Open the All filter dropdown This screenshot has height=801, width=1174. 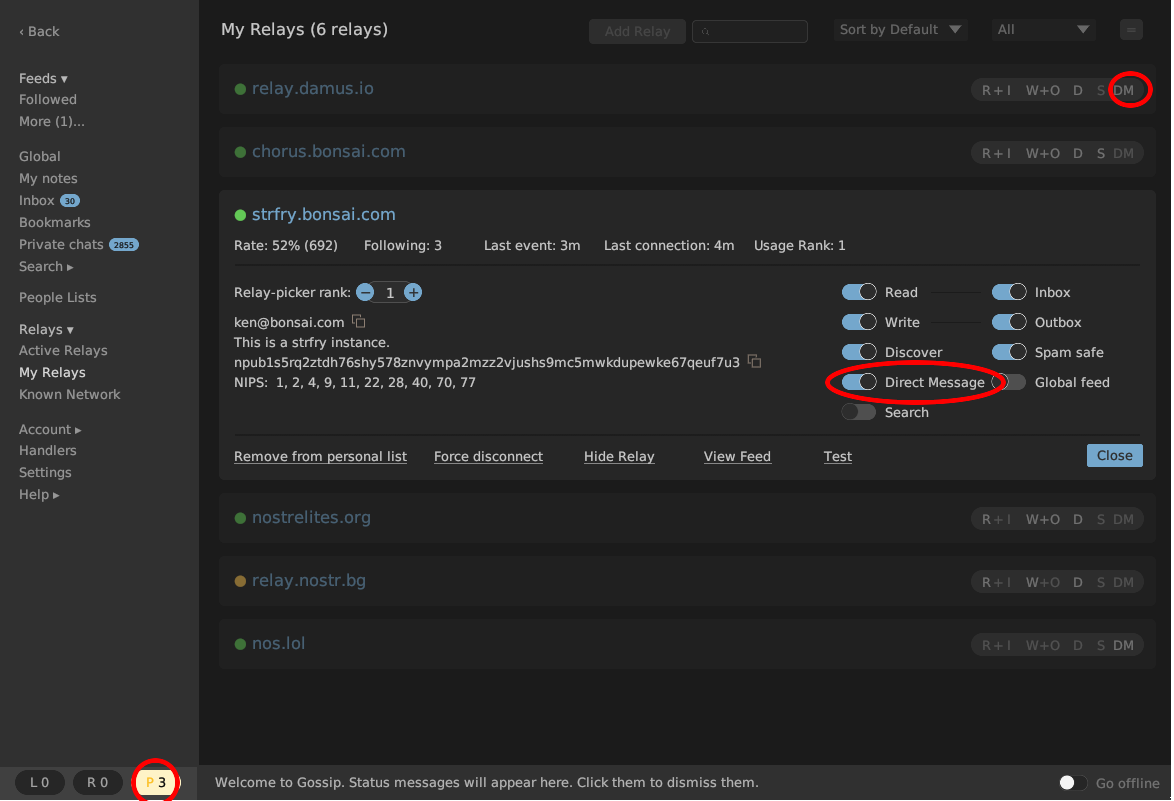tap(1043, 30)
